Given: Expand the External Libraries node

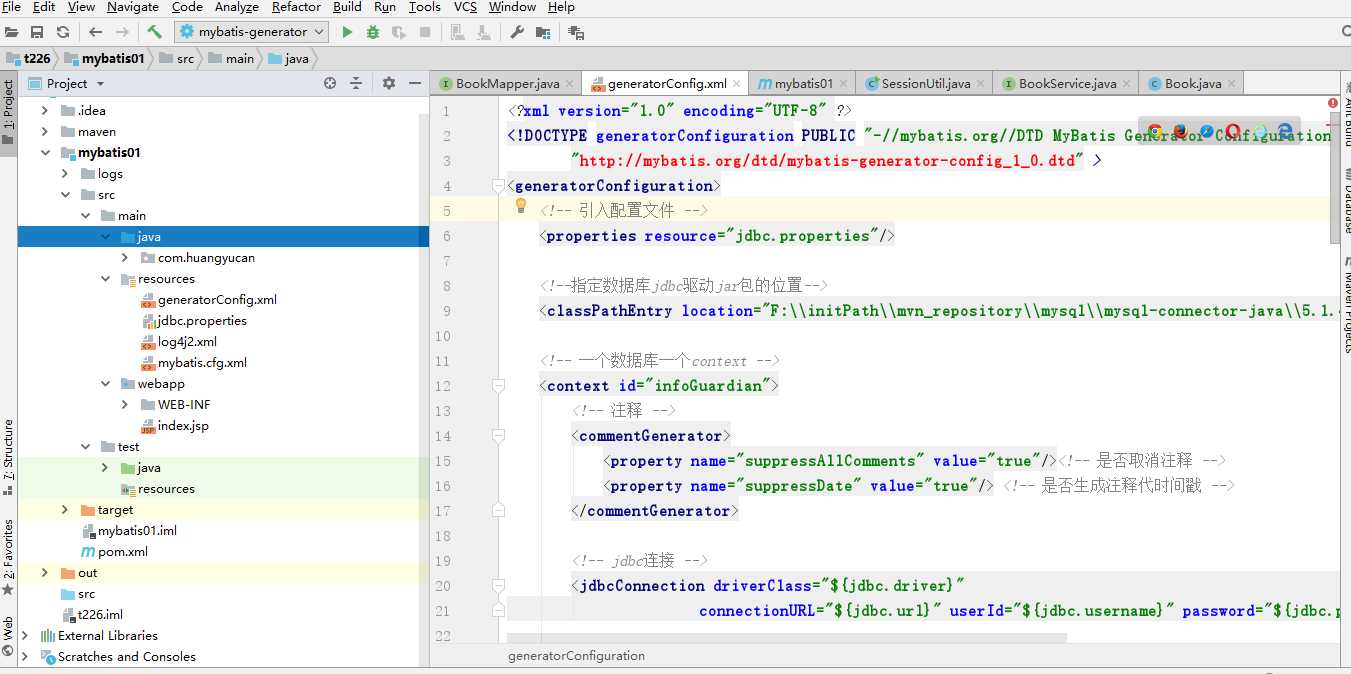Looking at the screenshot, I should pos(25,636).
